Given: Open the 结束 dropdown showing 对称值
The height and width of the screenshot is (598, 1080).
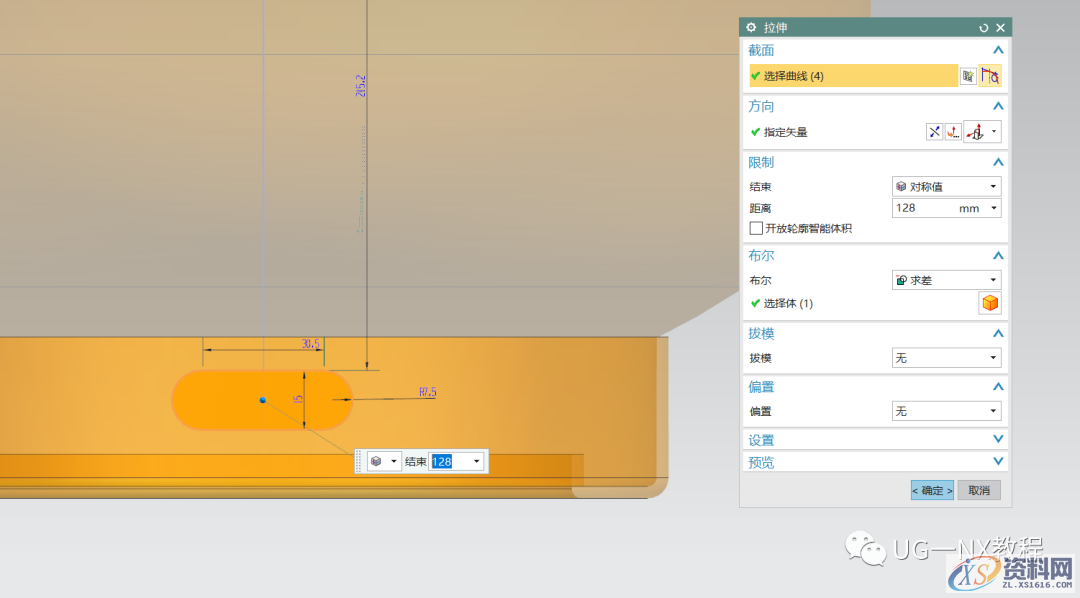Looking at the screenshot, I should pyautogui.click(x=946, y=186).
